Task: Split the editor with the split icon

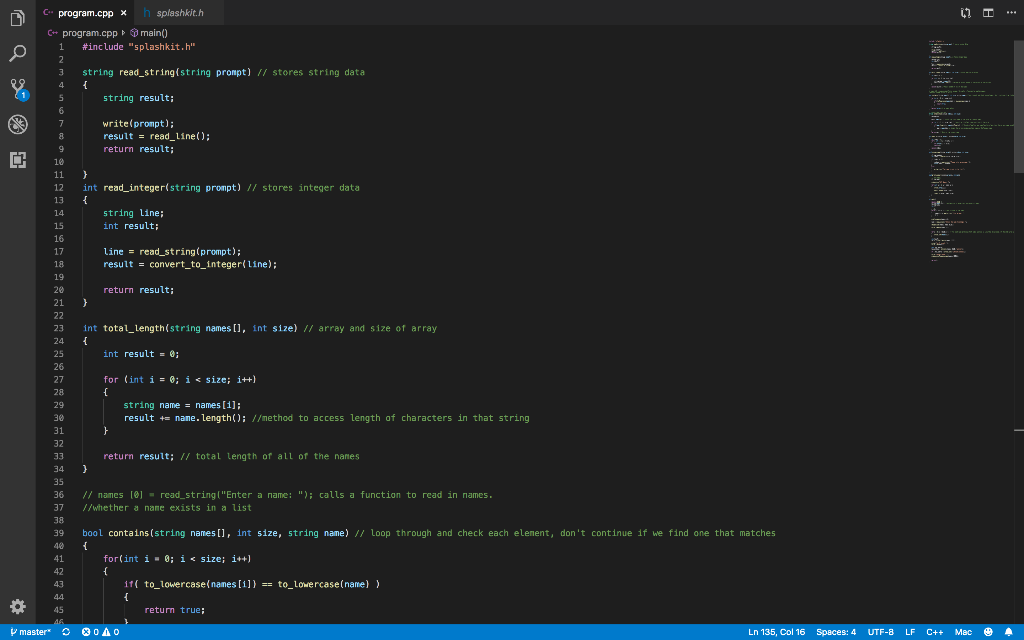Action: click(988, 13)
